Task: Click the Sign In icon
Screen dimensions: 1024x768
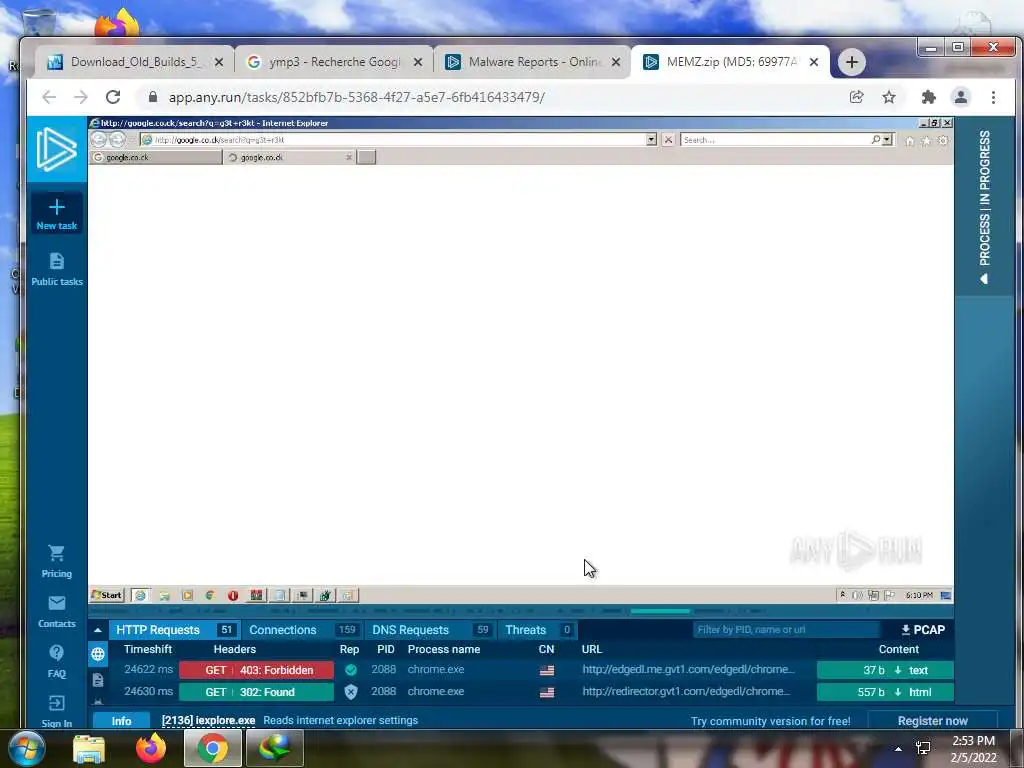Action: pos(57,703)
